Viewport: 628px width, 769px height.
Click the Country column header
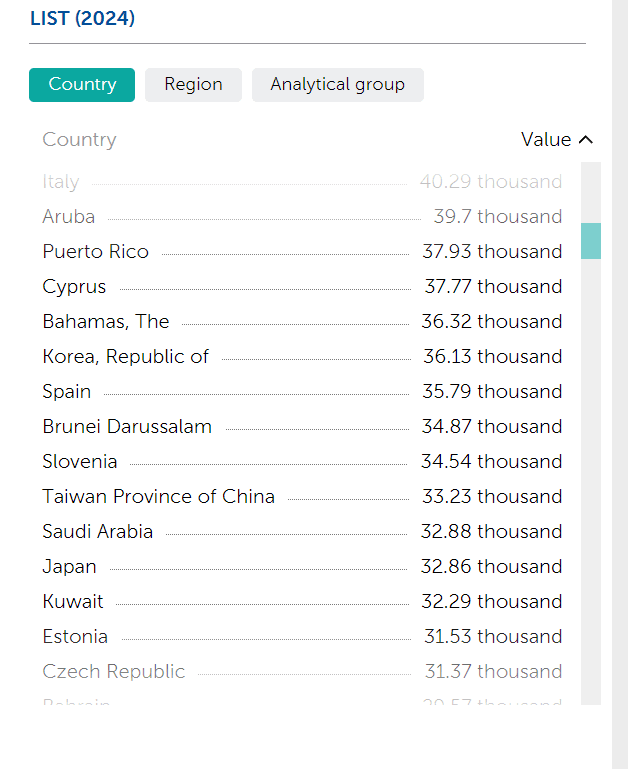[x=79, y=140]
